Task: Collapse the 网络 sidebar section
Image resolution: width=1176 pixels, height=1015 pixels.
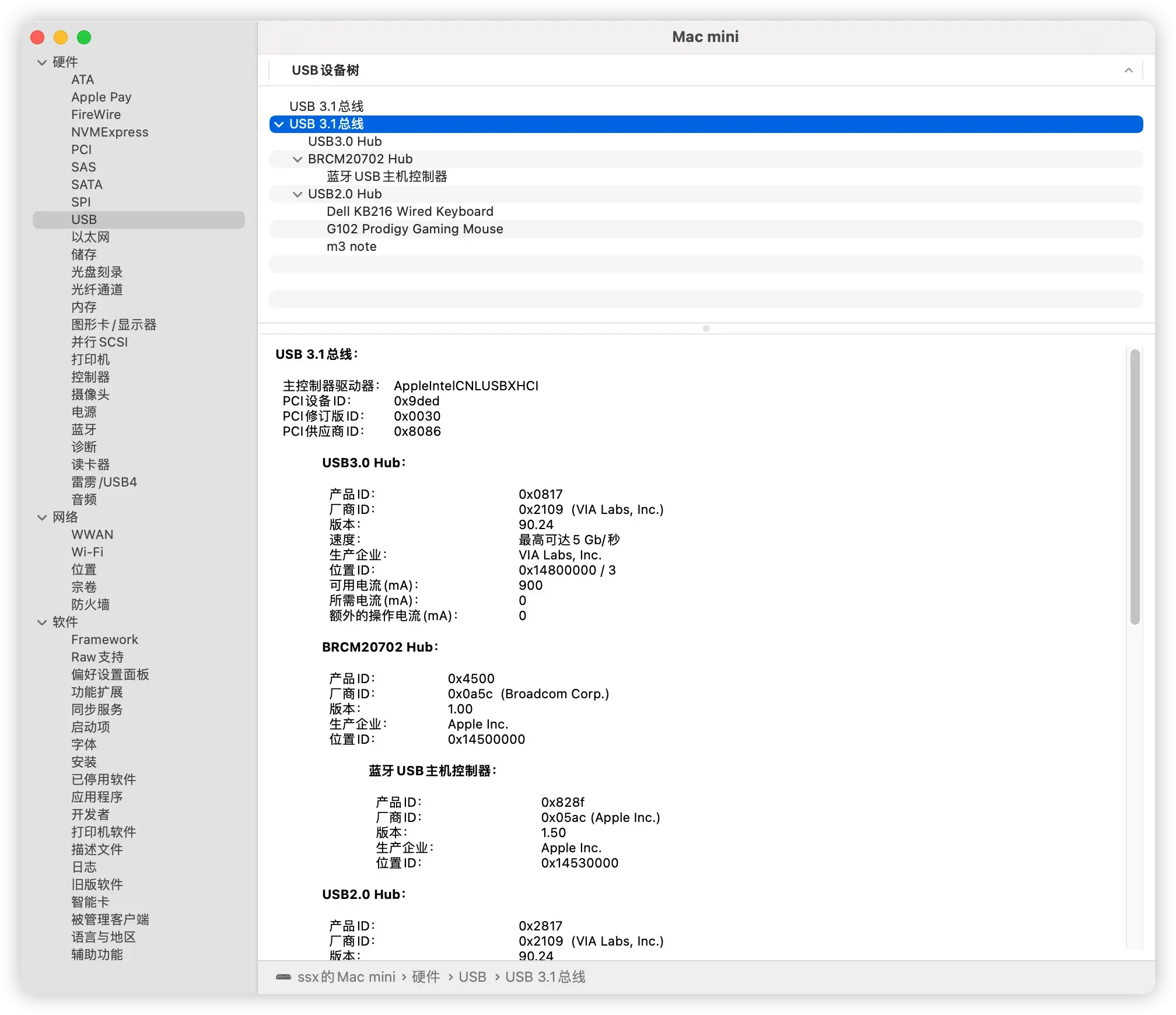Action: [42, 517]
